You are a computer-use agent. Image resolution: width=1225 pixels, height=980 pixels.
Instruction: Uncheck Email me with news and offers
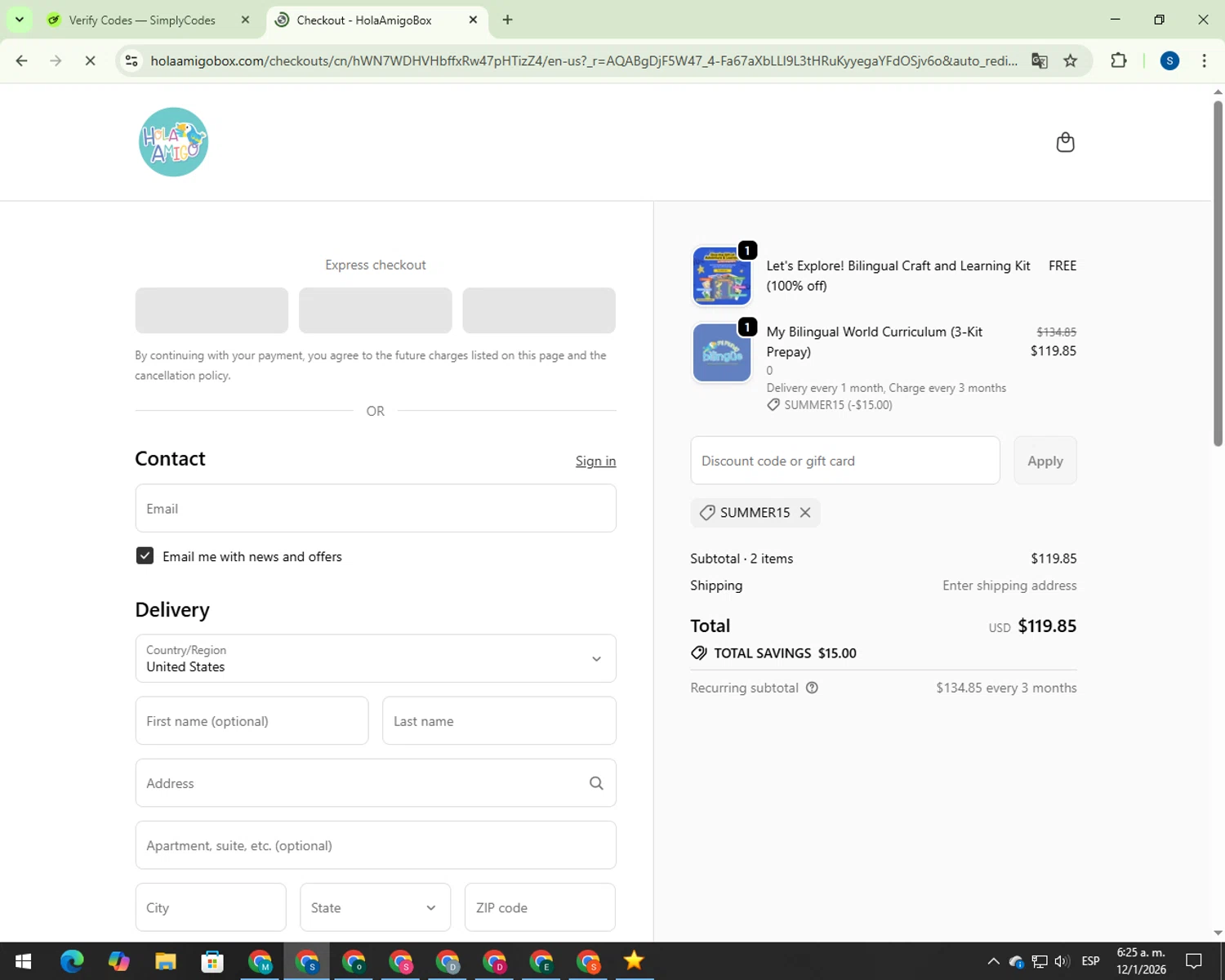pos(145,556)
